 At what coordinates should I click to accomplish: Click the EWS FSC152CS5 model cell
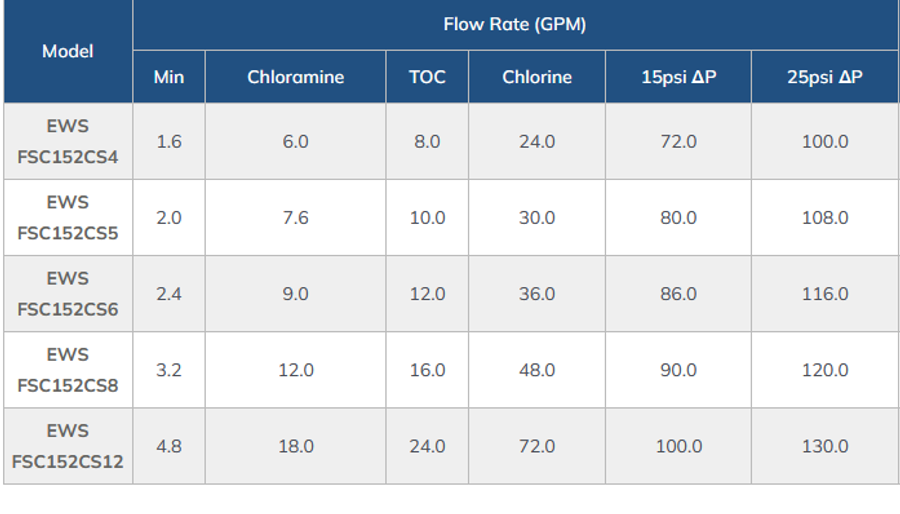(68, 218)
